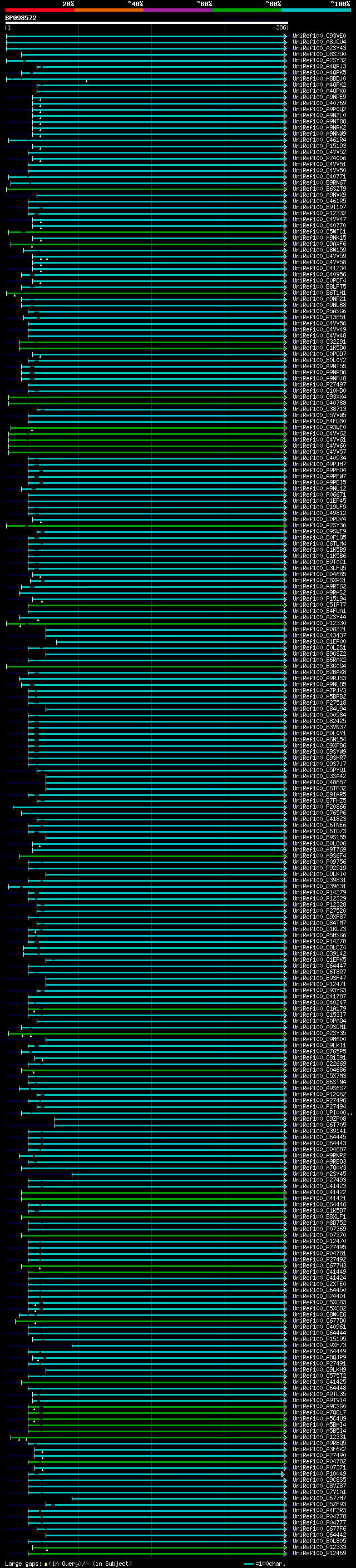Screen dimensions: 356x1568
Task: Select the UniRef100_P20866 label
Action: [319, 807]
